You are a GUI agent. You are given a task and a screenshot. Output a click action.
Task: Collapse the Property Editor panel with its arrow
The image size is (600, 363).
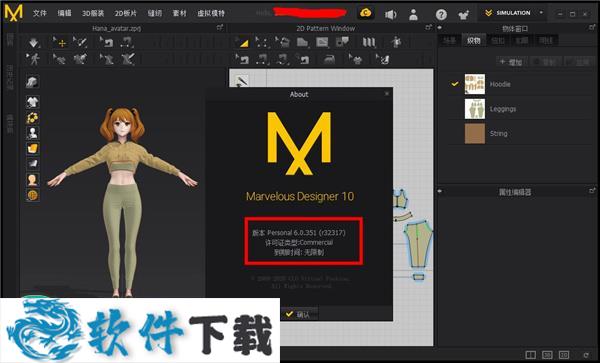440,191
